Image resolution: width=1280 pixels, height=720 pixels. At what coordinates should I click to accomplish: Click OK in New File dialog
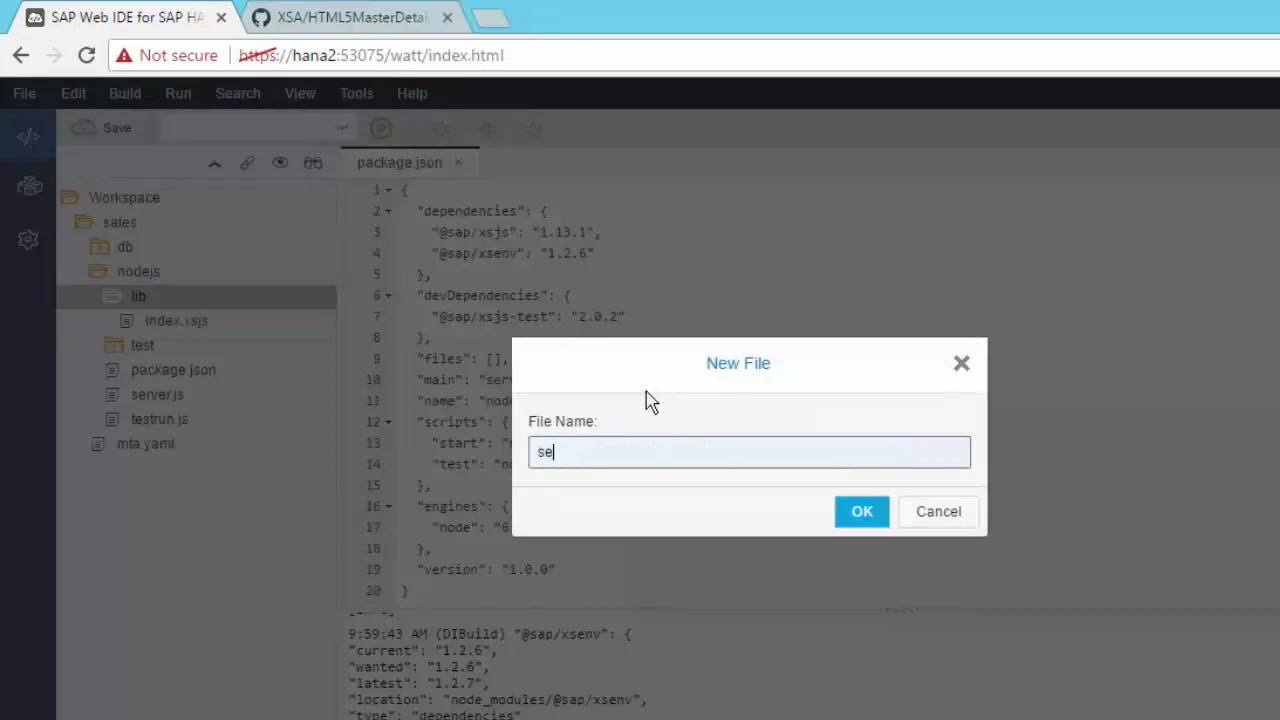tap(862, 511)
